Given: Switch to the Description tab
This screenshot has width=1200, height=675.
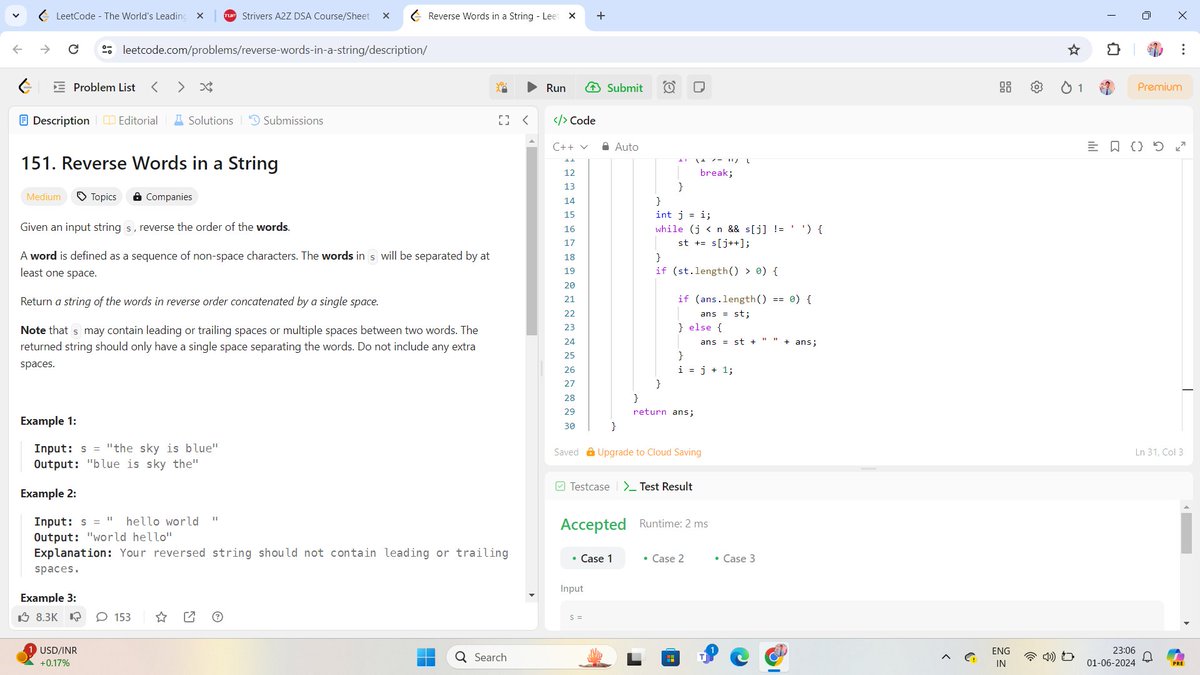Looking at the screenshot, I should (x=54, y=120).
